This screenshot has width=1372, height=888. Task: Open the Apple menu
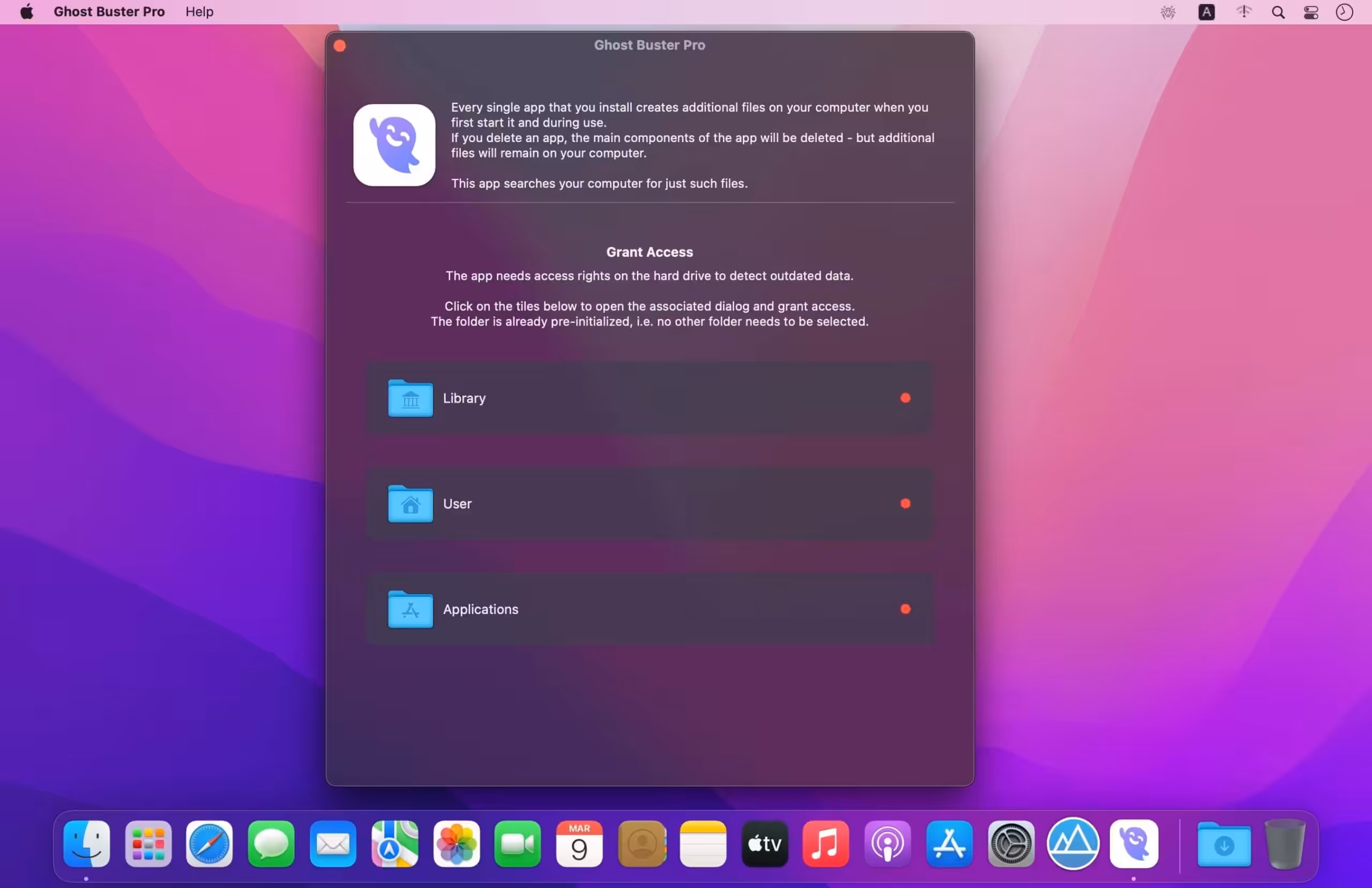tap(26, 12)
